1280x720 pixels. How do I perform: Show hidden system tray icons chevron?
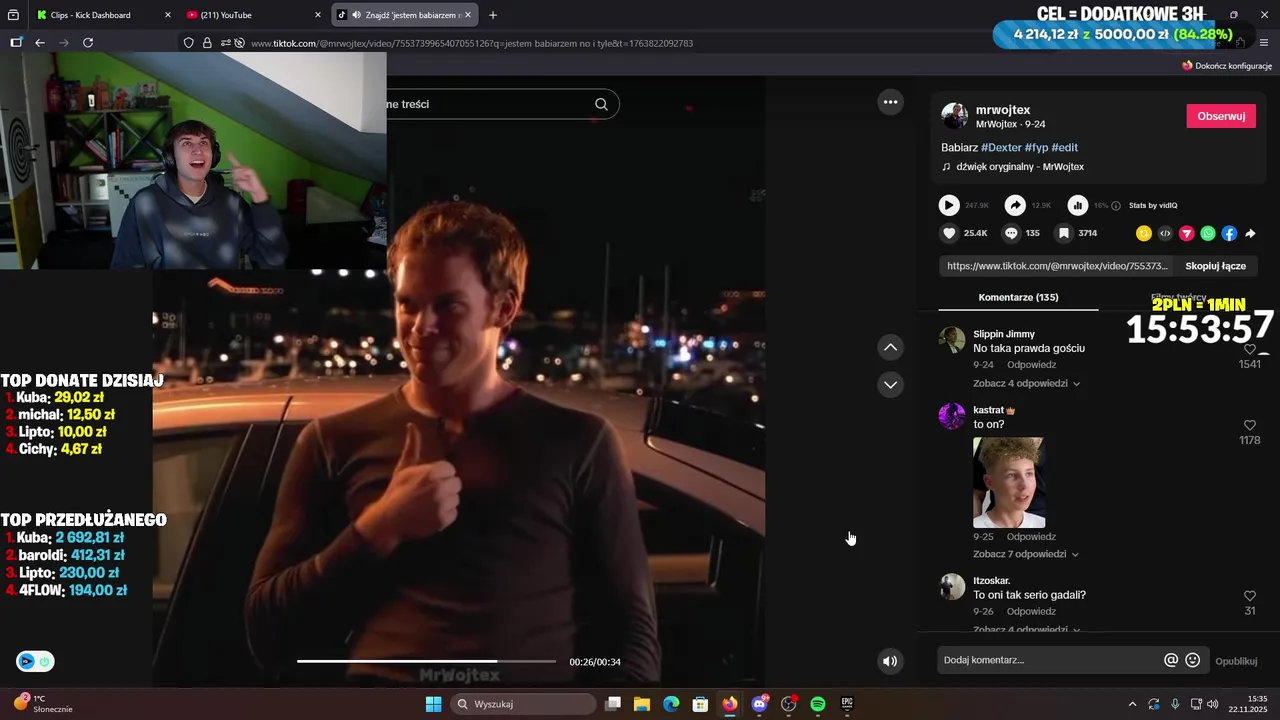[x=1132, y=704]
